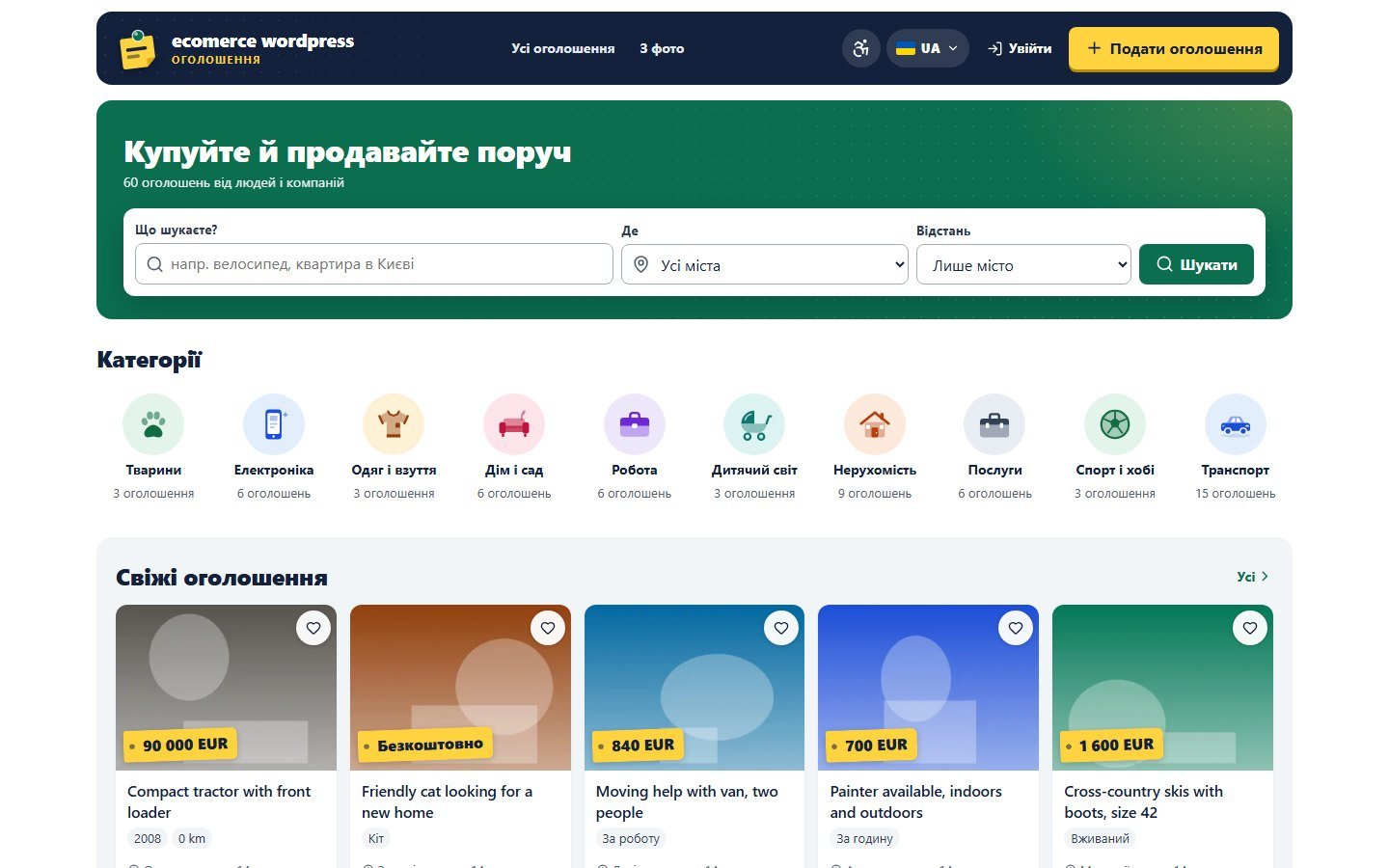The width and height of the screenshot is (1389, 868).
Task: Open the Compact tractor listing thumbnail
Action: coord(226,688)
